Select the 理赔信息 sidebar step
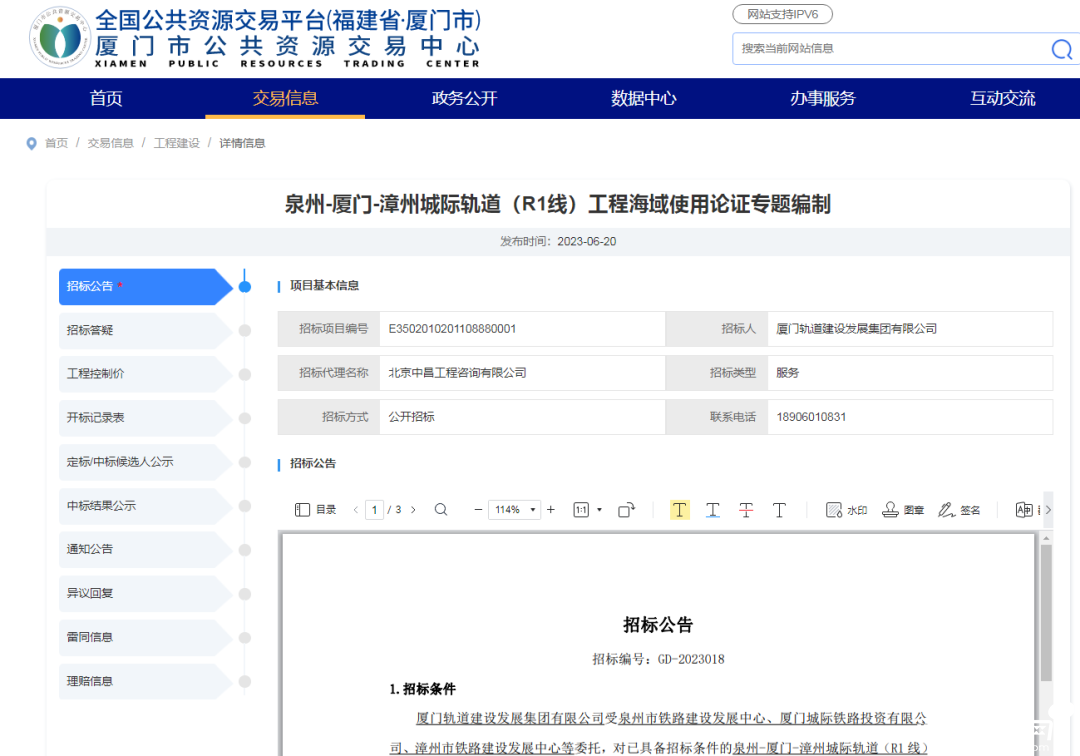The width and height of the screenshot is (1080, 756). (145, 682)
